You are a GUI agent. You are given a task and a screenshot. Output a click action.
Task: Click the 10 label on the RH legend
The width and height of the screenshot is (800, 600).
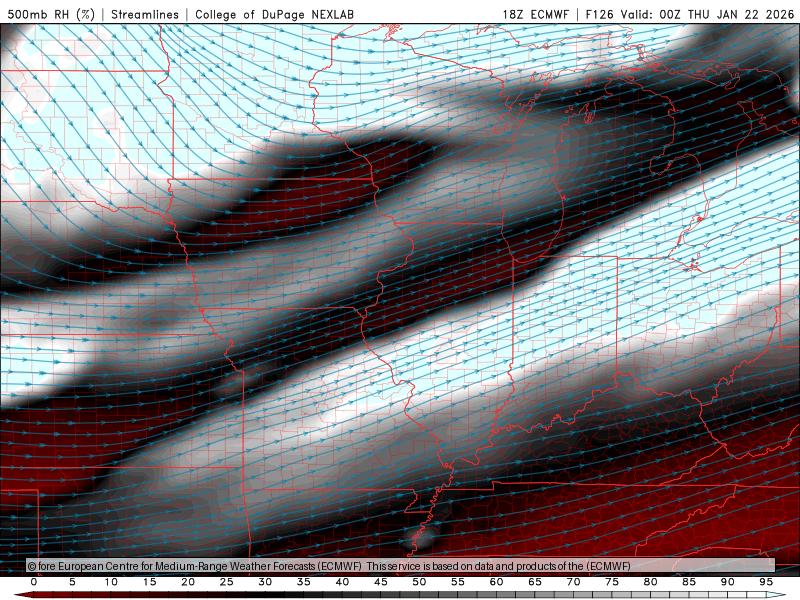(111, 582)
